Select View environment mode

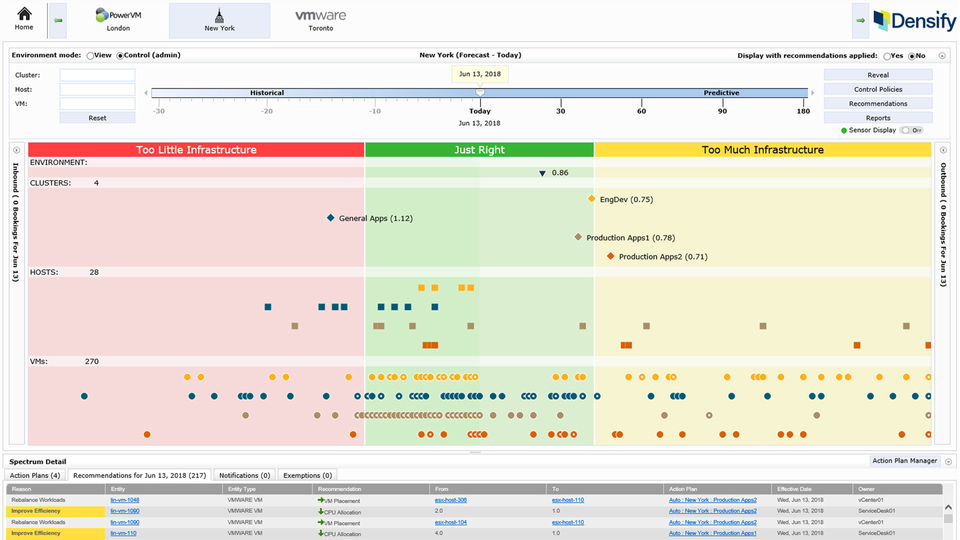click(90, 56)
